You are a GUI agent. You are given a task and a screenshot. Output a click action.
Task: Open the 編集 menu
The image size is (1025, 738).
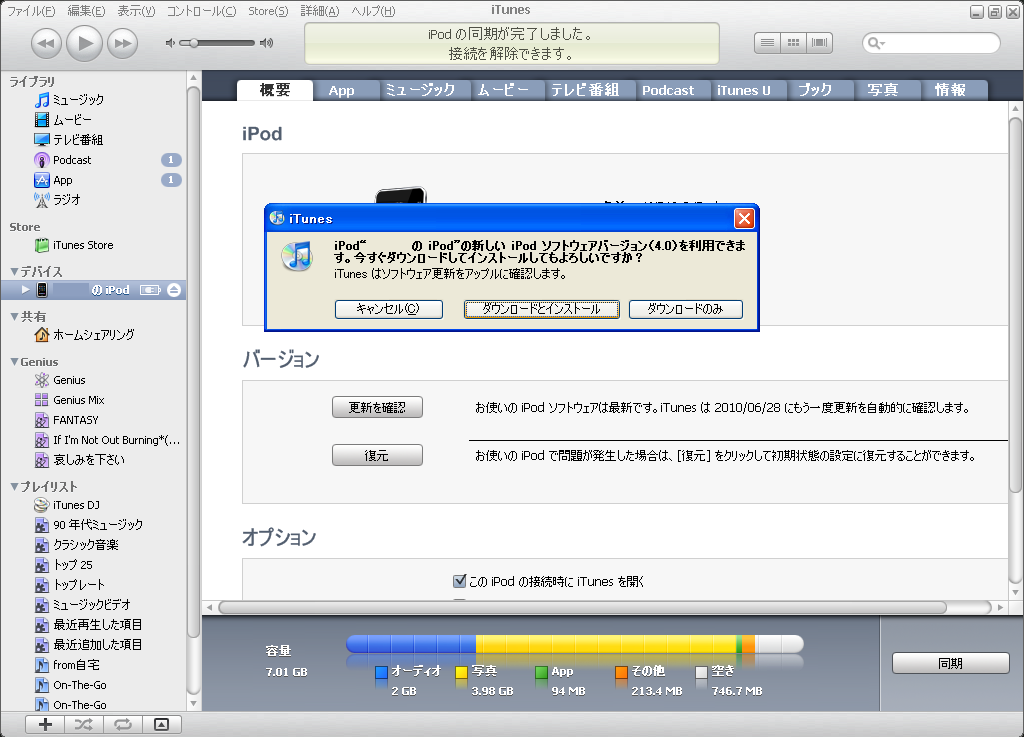coord(86,11)
